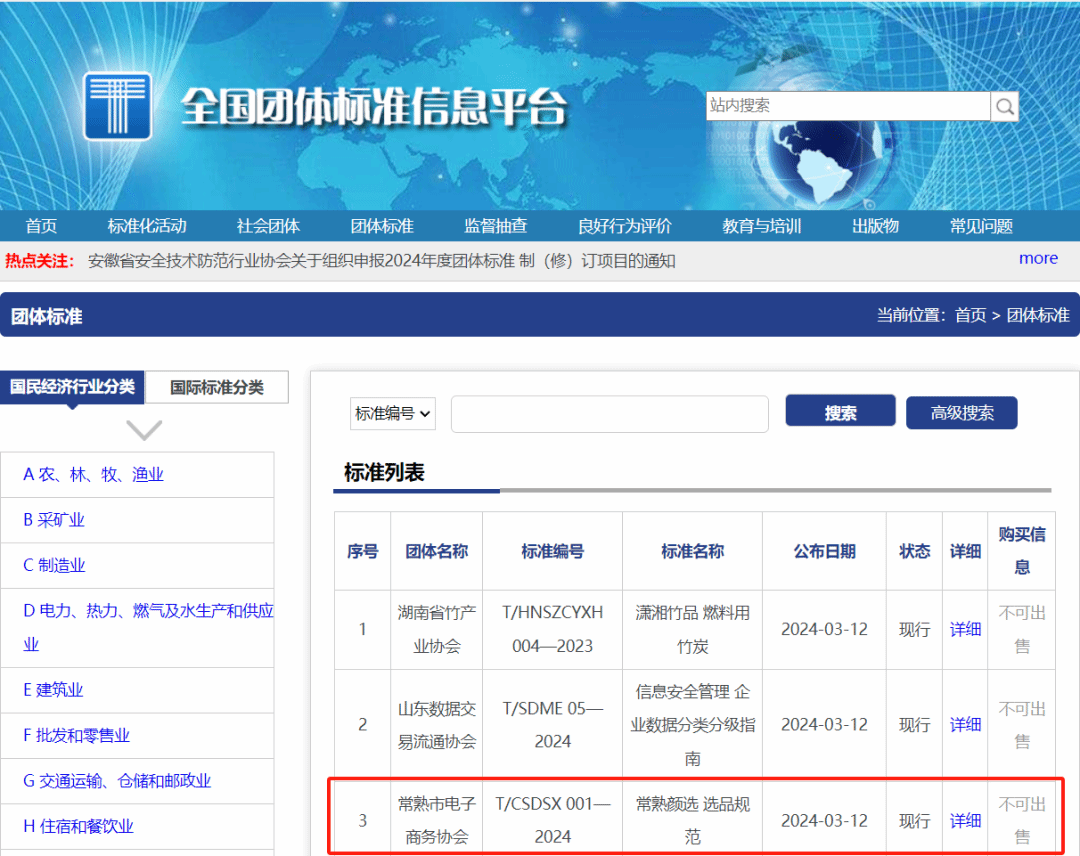Screen dimensions: 1080x856
Task: Click standard name 潇湘竹品 燃料用竹炭
Action: click(x=692, y=629)
